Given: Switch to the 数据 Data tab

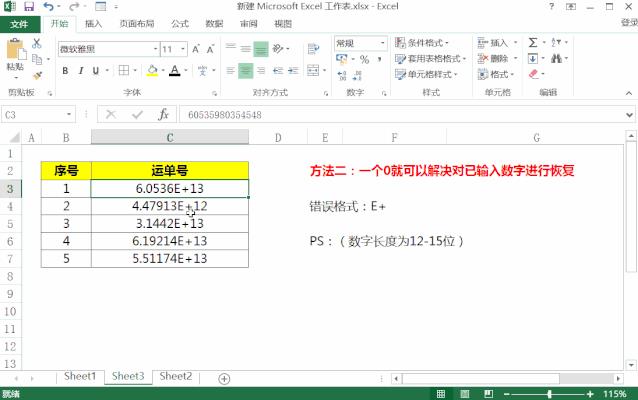Looking at the screenshot, I should [214, 24].
